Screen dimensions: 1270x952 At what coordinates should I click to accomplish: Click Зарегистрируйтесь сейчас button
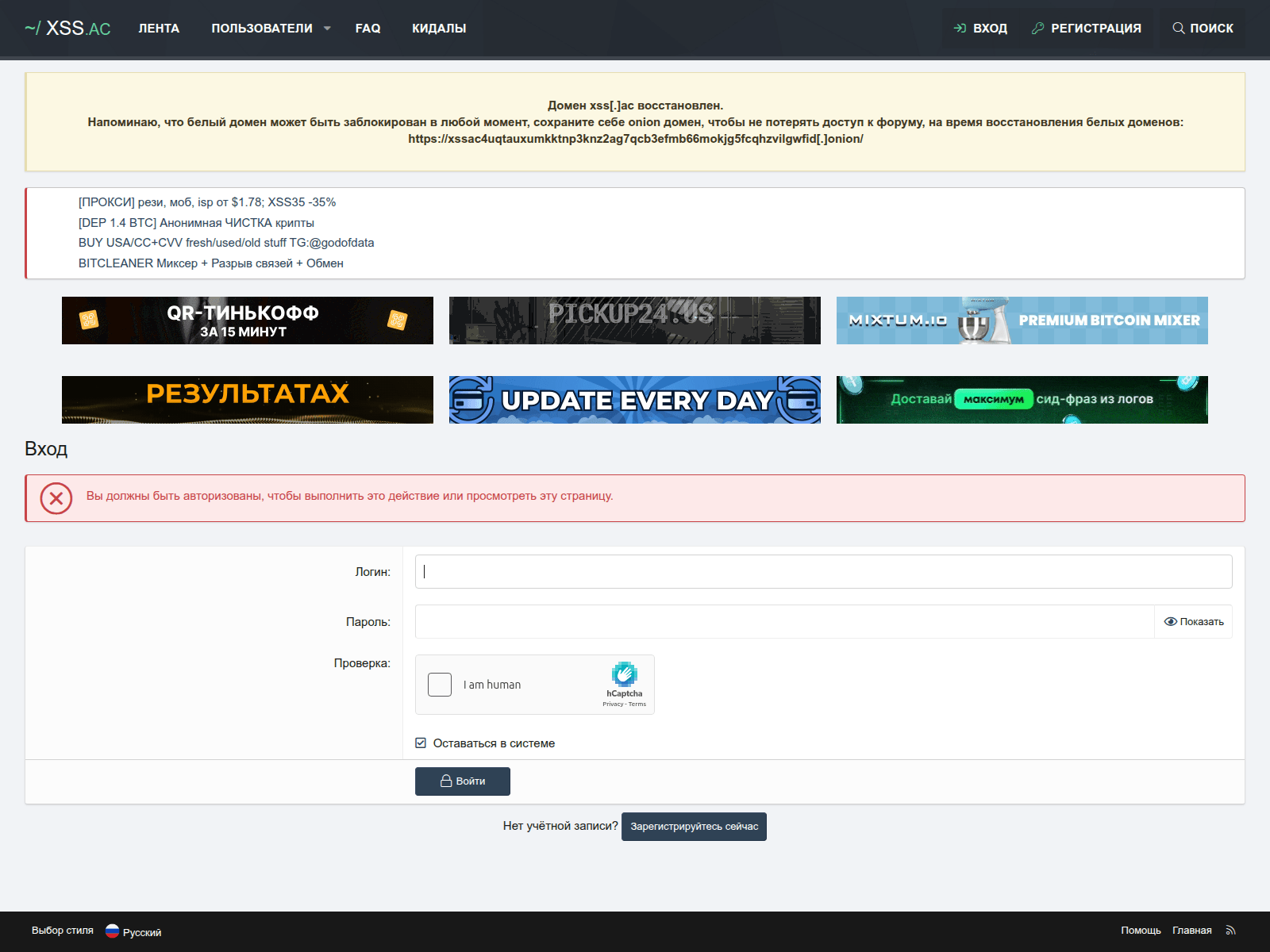coord(694,827)
